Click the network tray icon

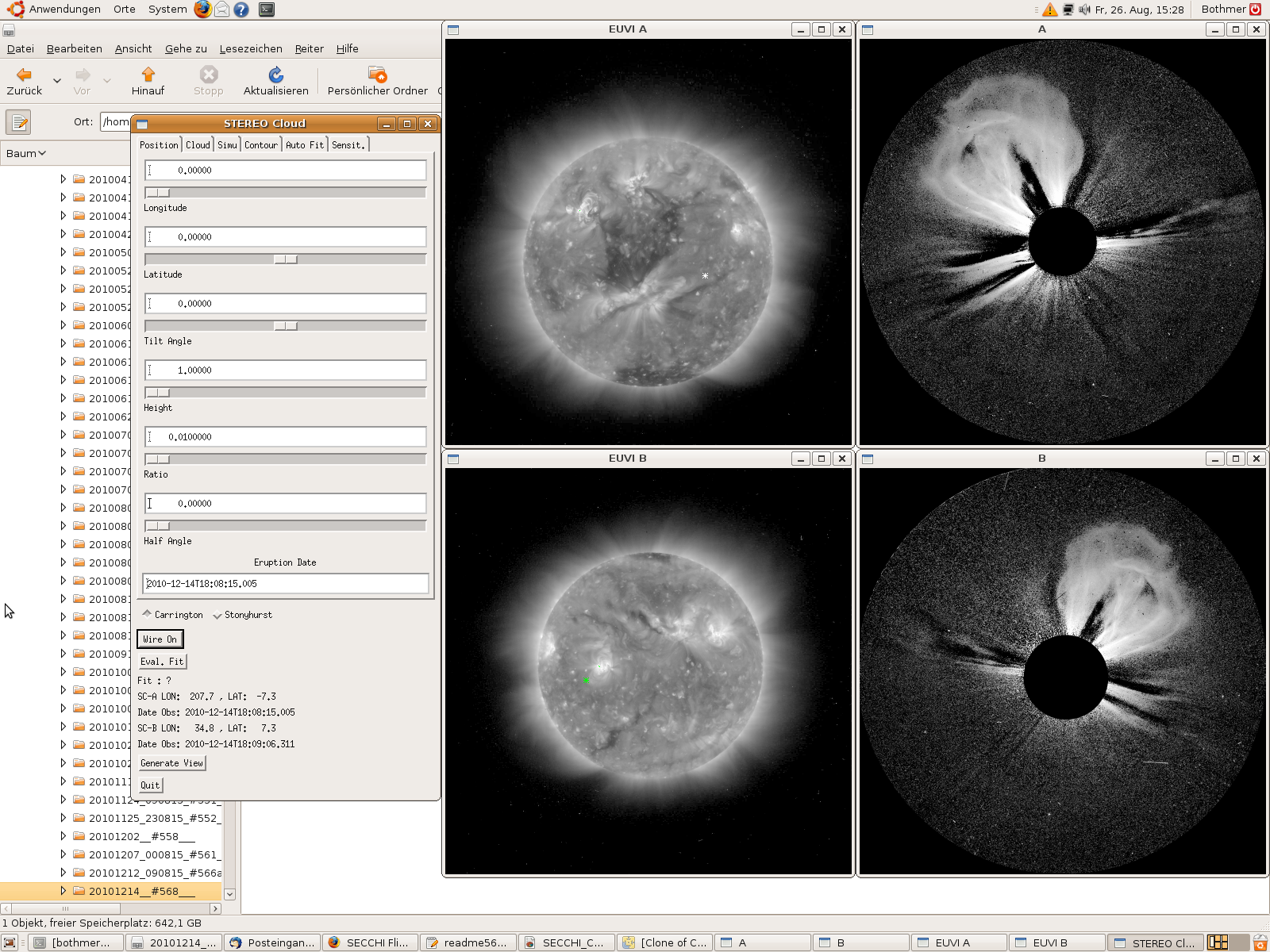1068,10
